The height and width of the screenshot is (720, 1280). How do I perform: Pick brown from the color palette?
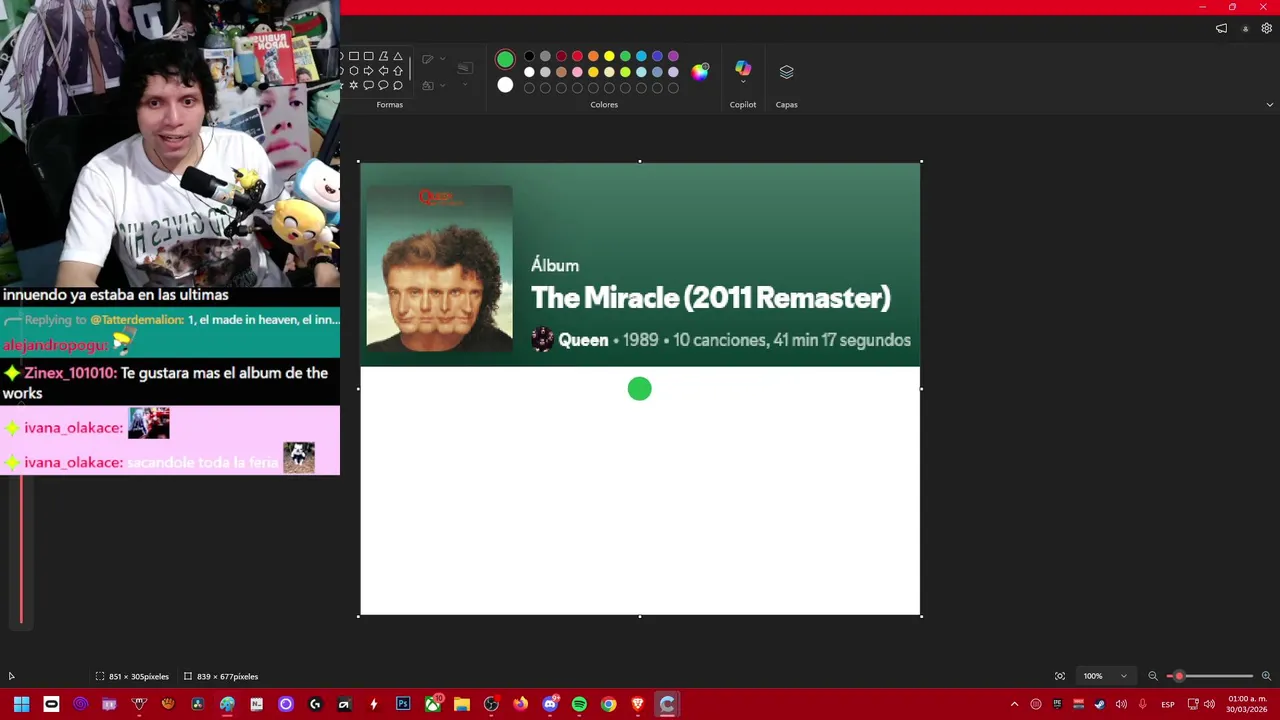pyautogui.click(x=561, y=72)
